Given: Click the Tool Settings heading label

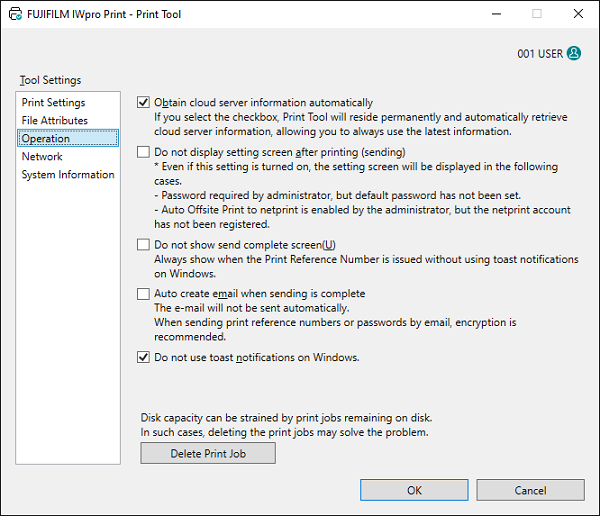Looking at the screenshot, I should (x=50, y=80).
